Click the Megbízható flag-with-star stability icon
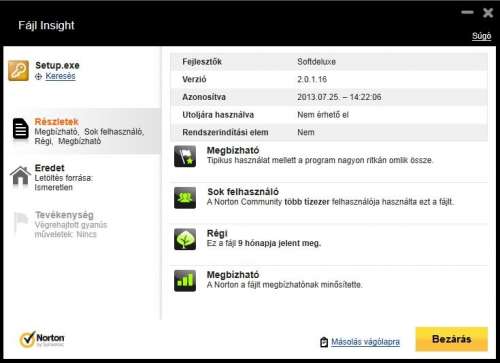The width and height of the screenshot is (500, 363). (x=185, y=156)
